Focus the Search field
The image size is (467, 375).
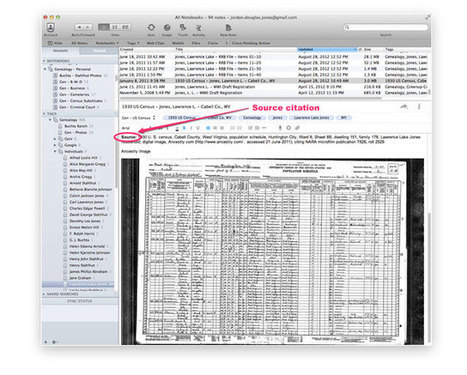pyautogui.click(x=386, y=27)
